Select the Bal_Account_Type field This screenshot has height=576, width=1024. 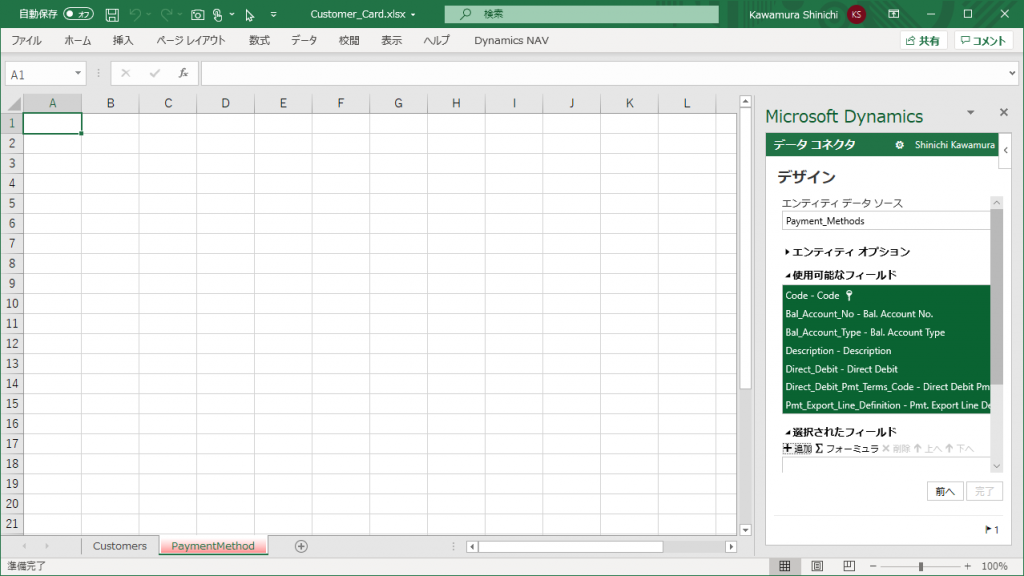point(886,332)
